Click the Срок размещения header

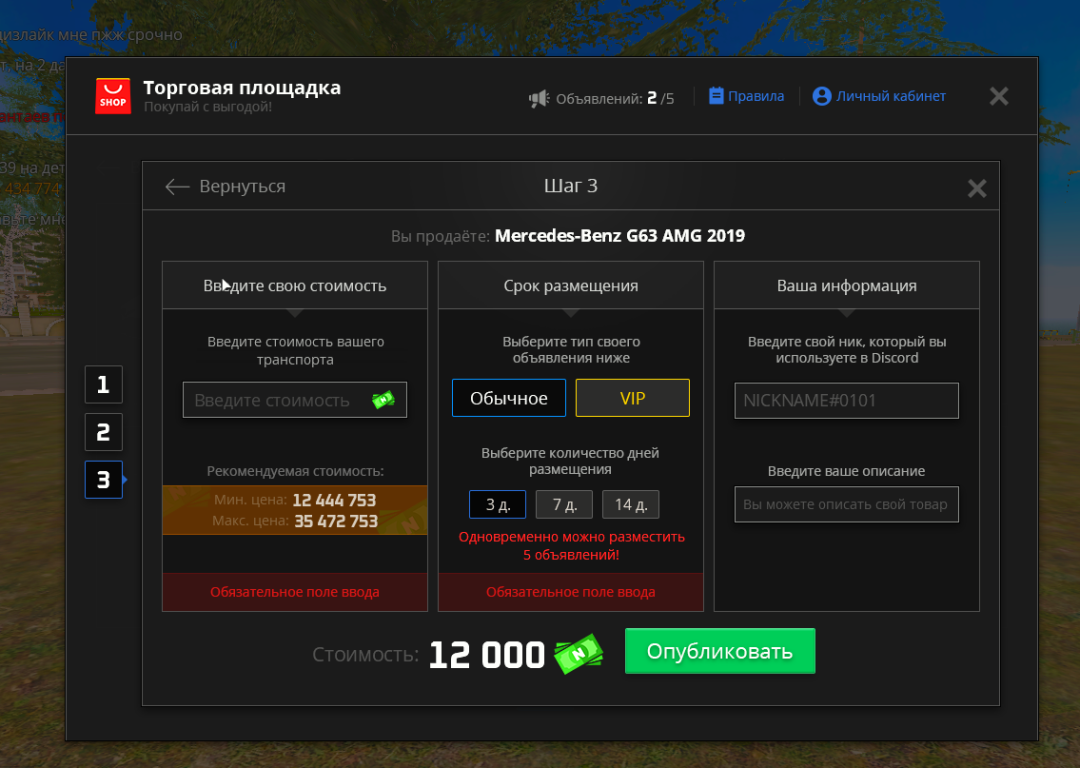pyautogui.click(x=571, y=285)
